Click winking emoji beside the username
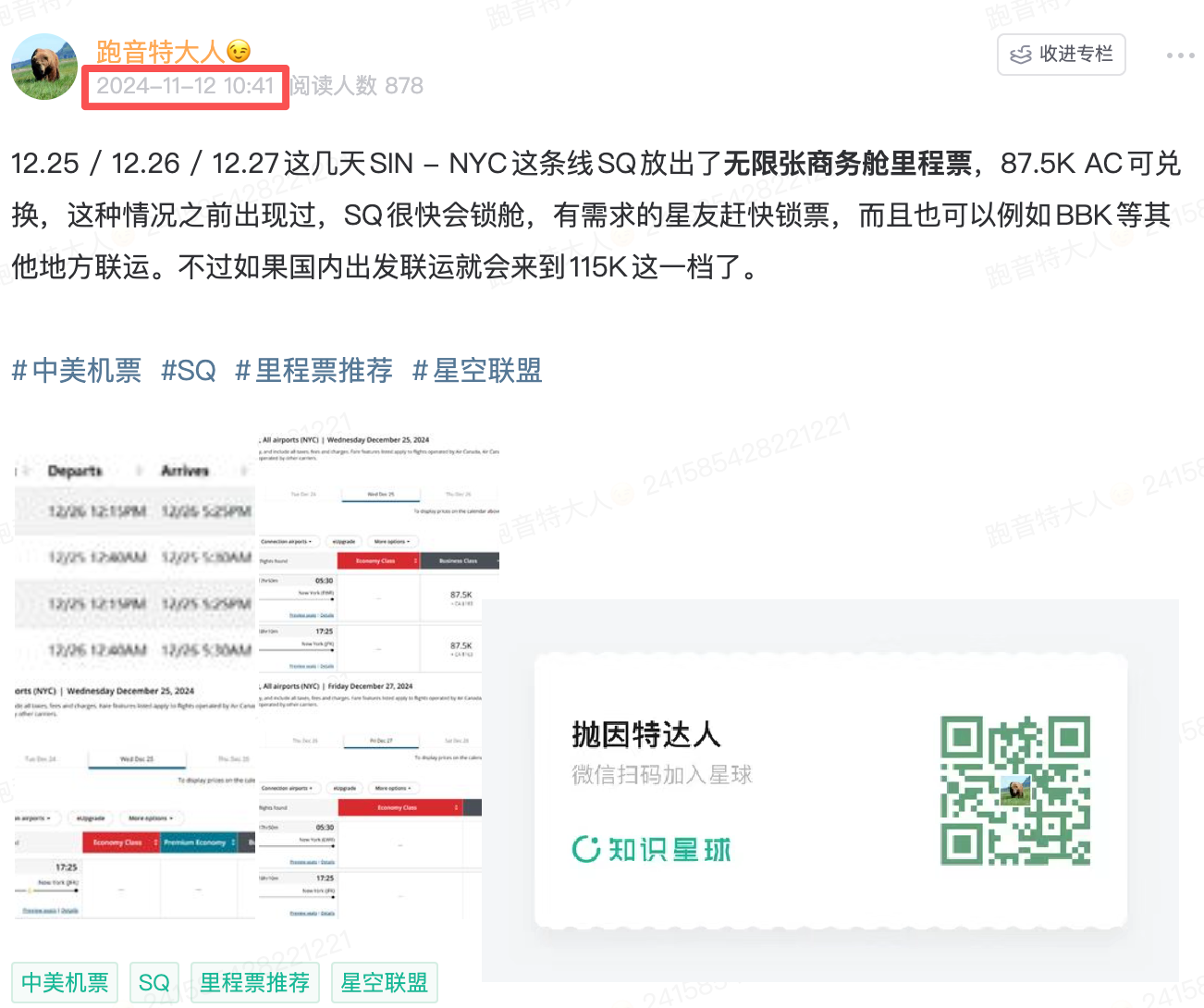 pos(238,53)
